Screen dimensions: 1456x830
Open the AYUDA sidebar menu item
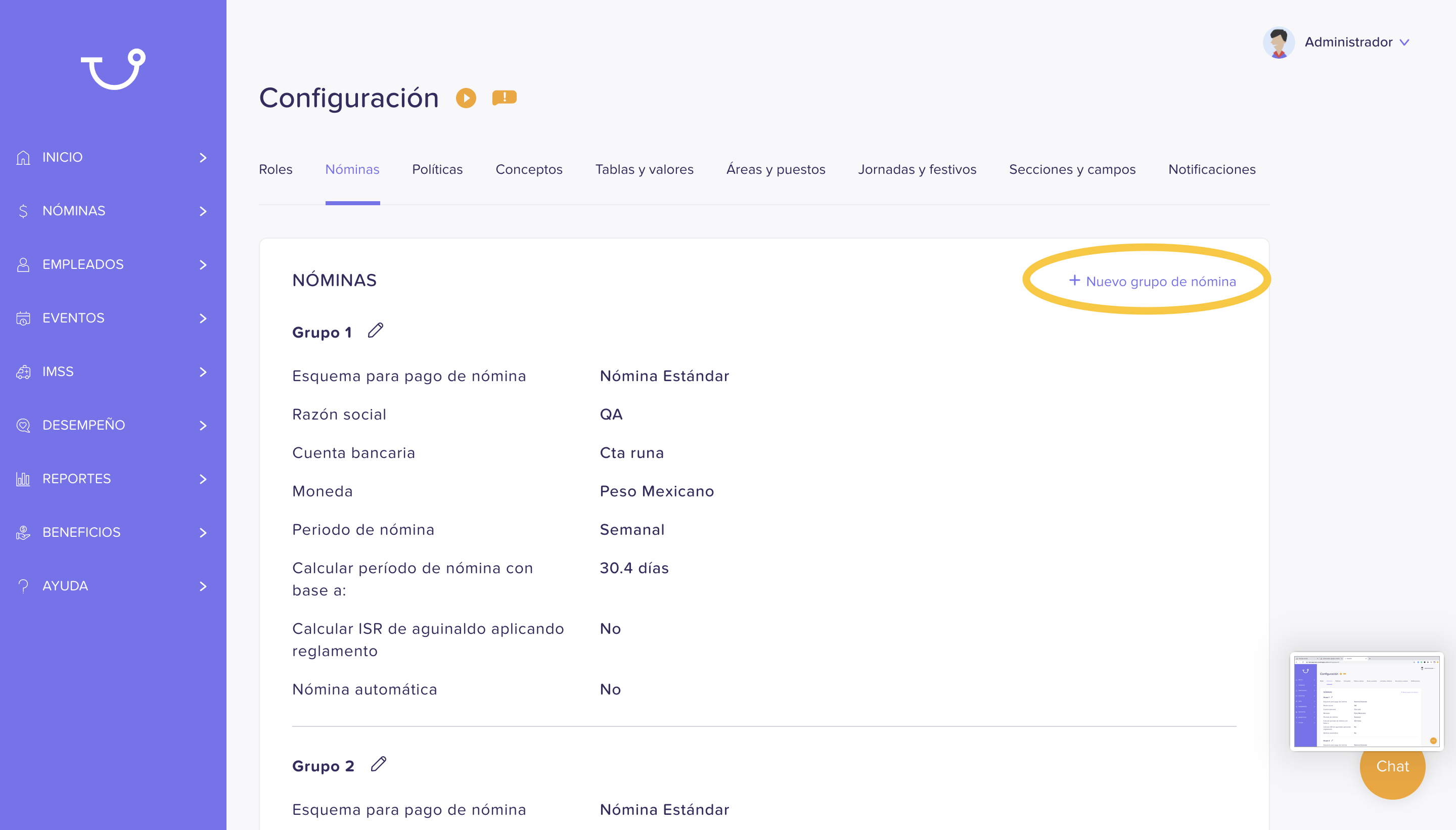pos(113,586)
